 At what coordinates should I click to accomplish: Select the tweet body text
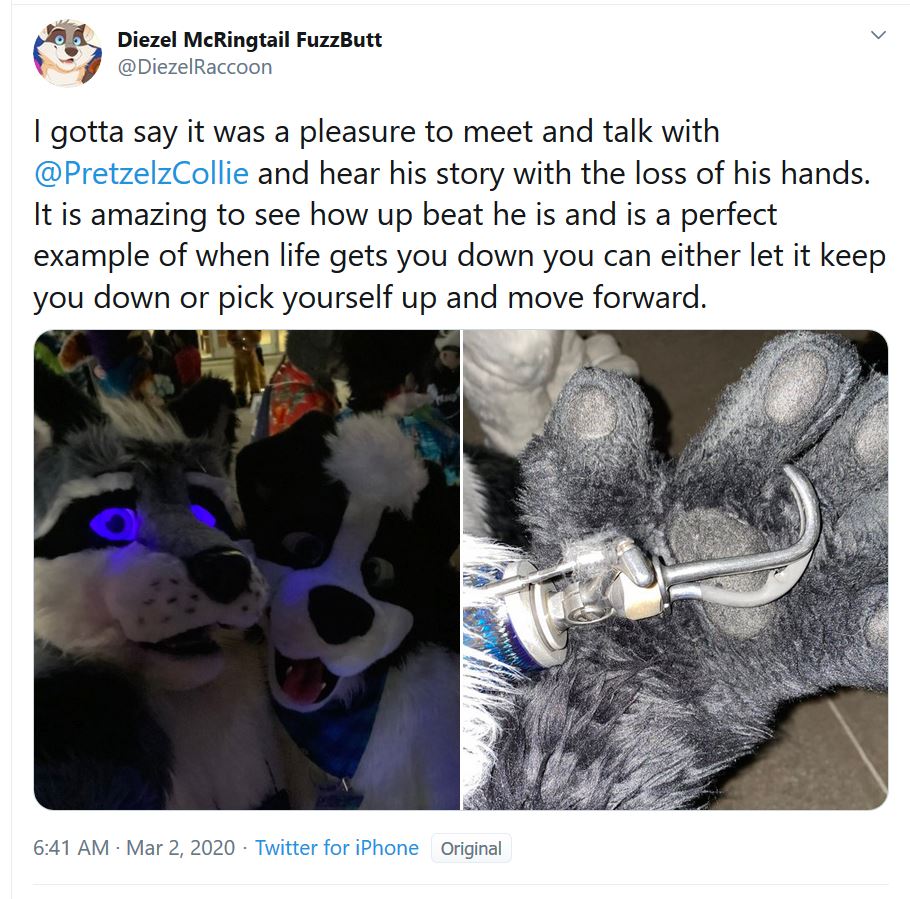tap(460, 215)
